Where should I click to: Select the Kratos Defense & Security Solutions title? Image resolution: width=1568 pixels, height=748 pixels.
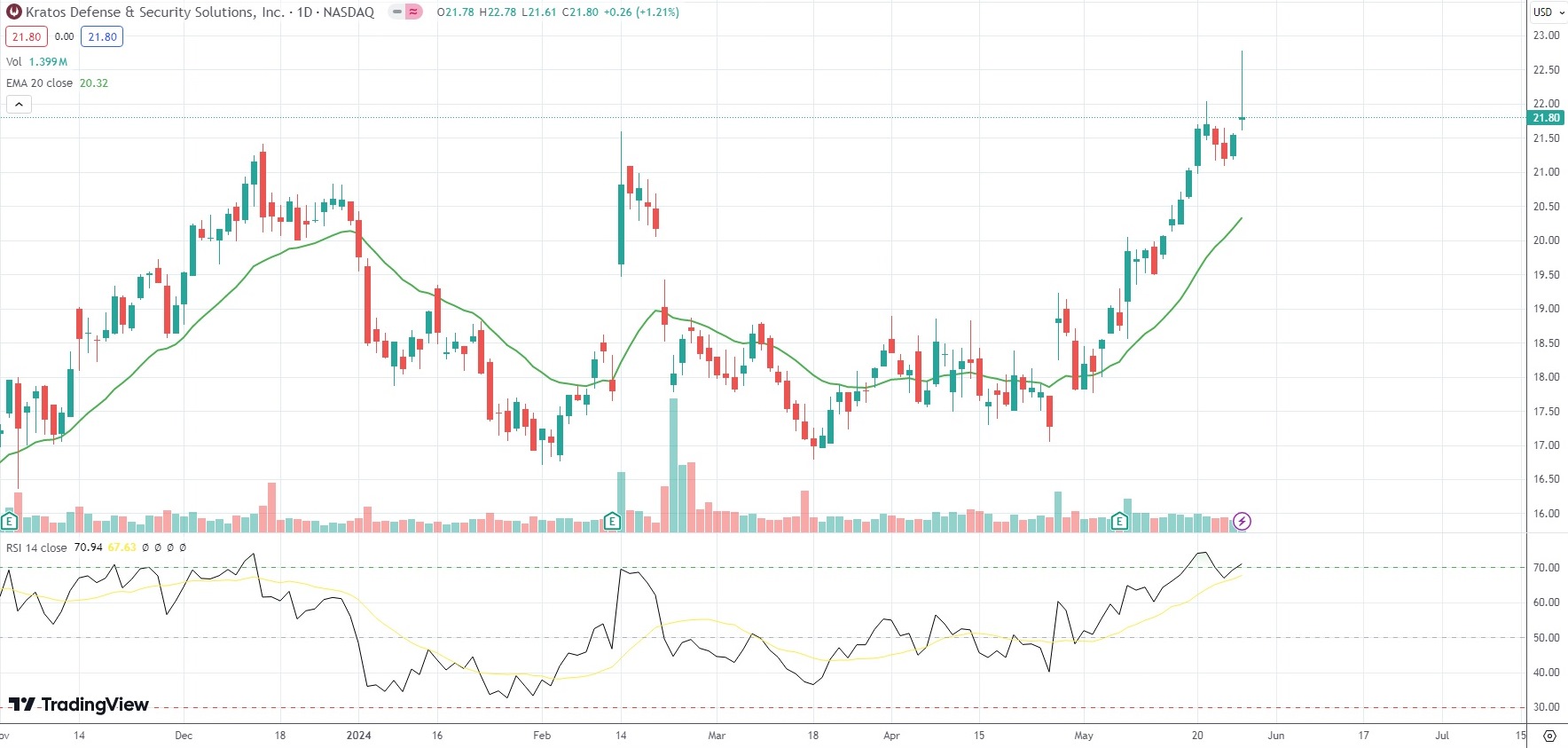click(x=155, y=12)
